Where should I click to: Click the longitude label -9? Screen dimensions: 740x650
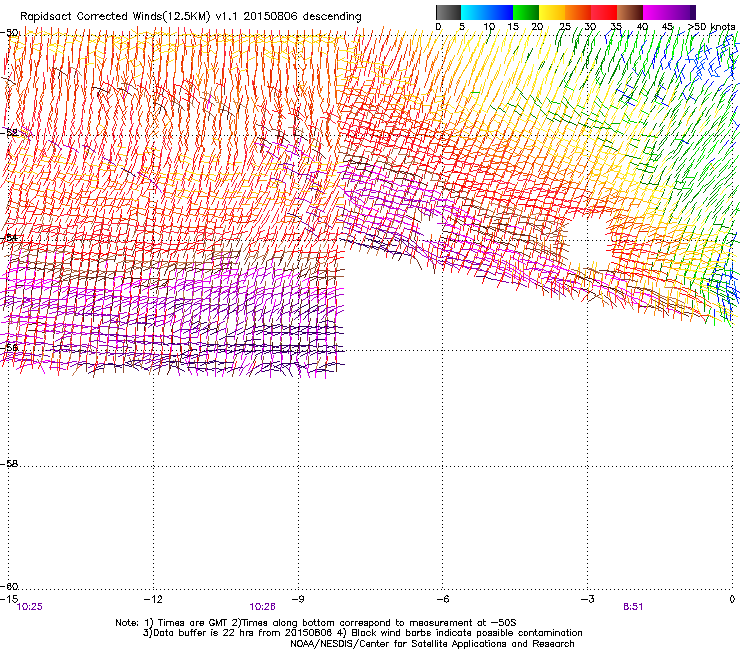pos(297,599)
